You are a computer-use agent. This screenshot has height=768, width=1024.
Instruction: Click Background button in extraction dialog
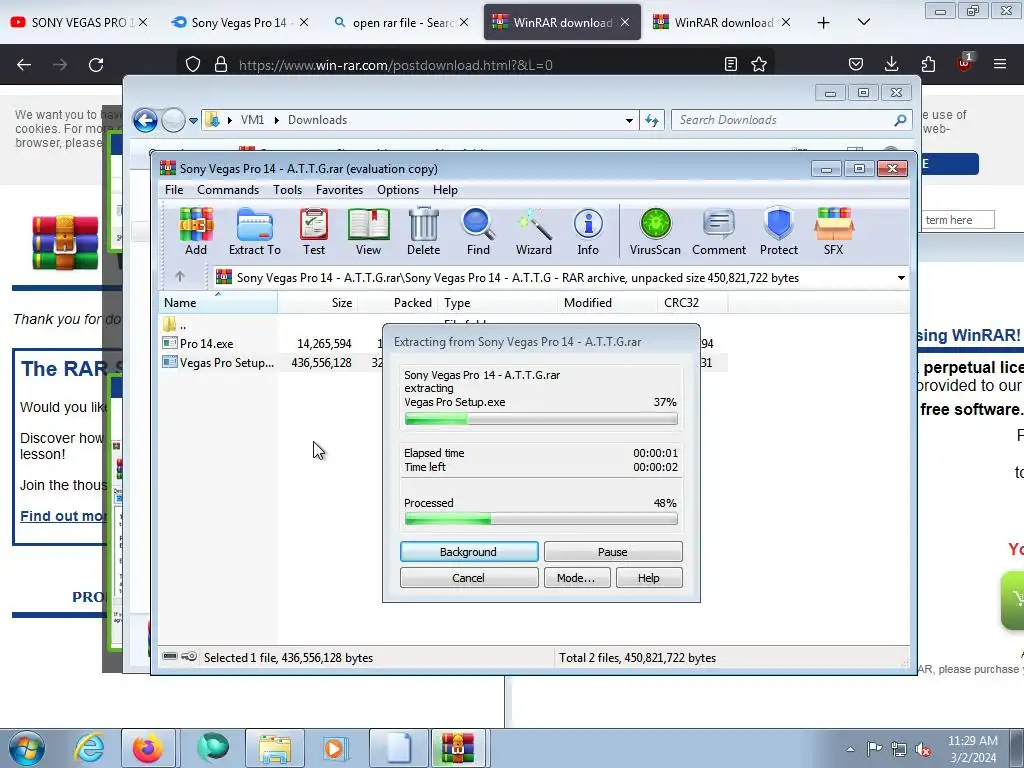[x=469, y=552]
